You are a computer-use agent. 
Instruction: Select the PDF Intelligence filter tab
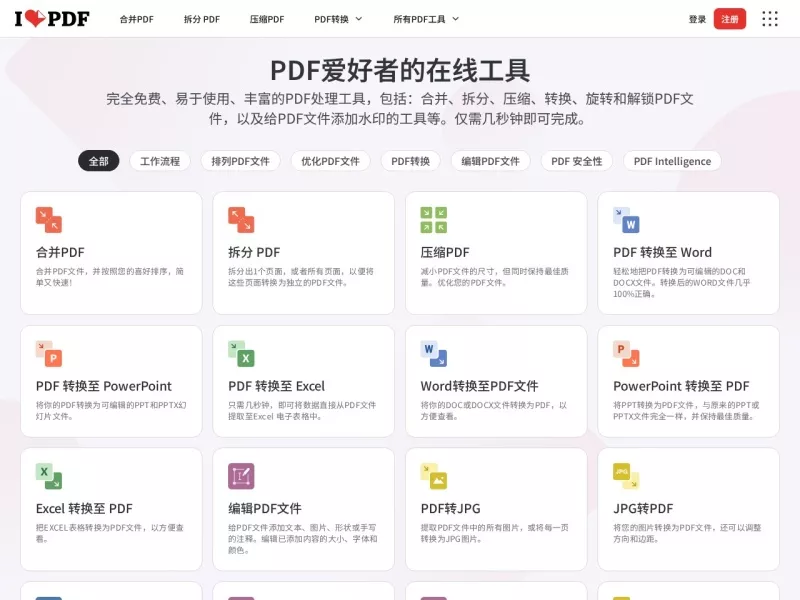pos(672,161)
